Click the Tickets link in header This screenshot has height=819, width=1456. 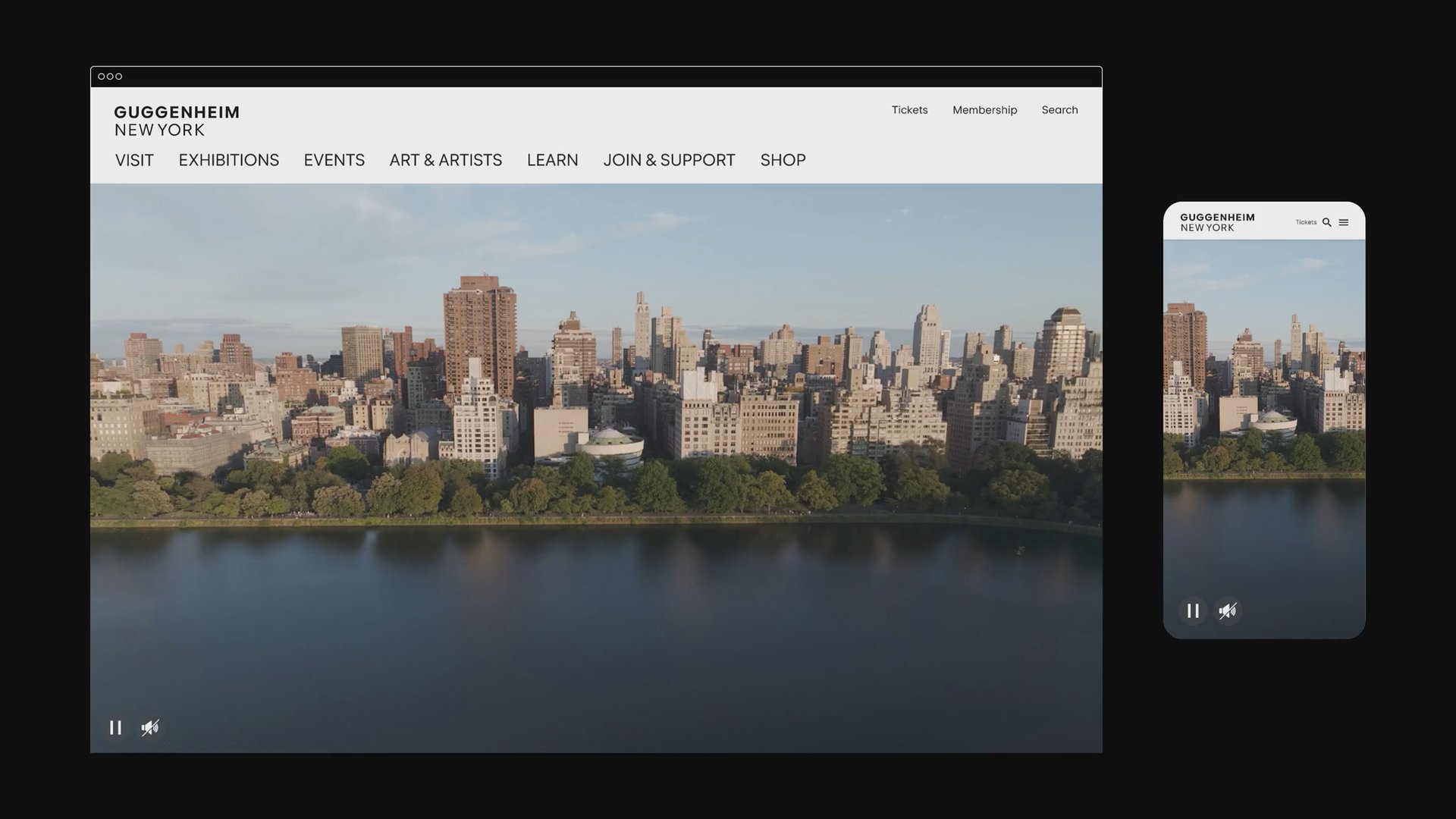(x=909, y=110)
